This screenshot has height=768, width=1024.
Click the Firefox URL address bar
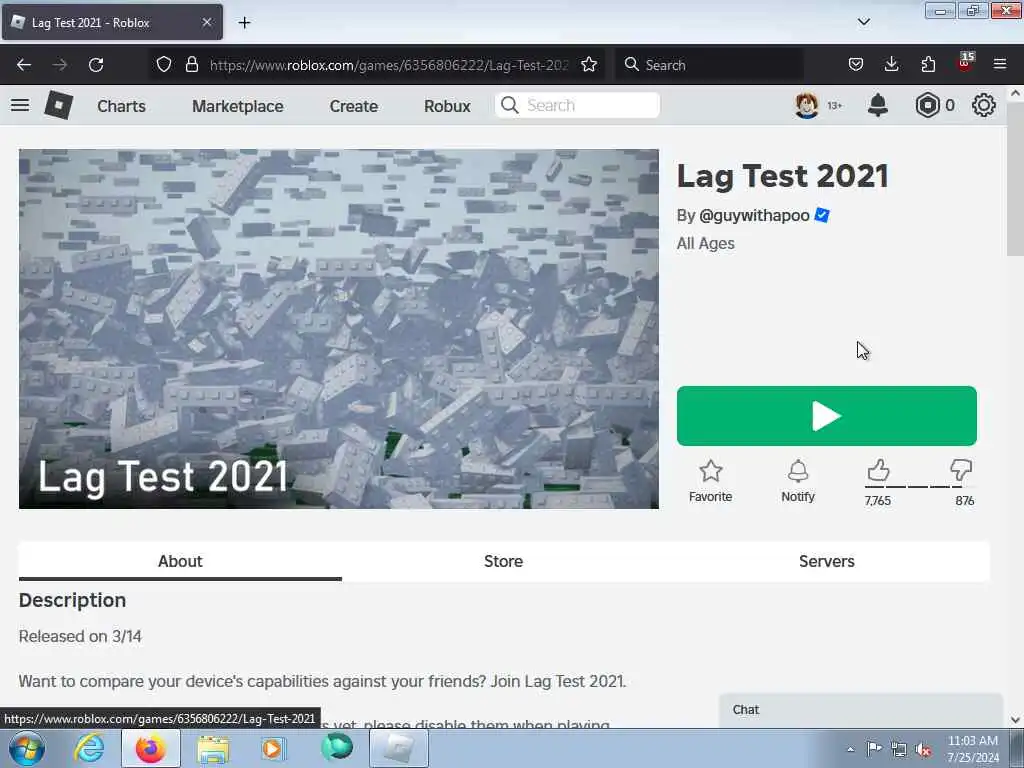389,65
